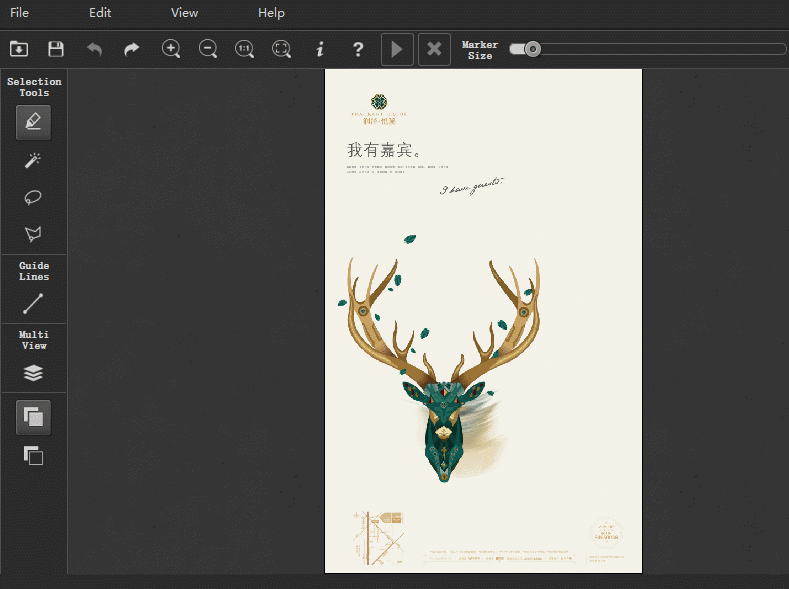Fit image to screen with zoom-fit icon
Image resolution: width=789 pixels, height=589 pixels.
pyautogui.click(x=281, y=49)
